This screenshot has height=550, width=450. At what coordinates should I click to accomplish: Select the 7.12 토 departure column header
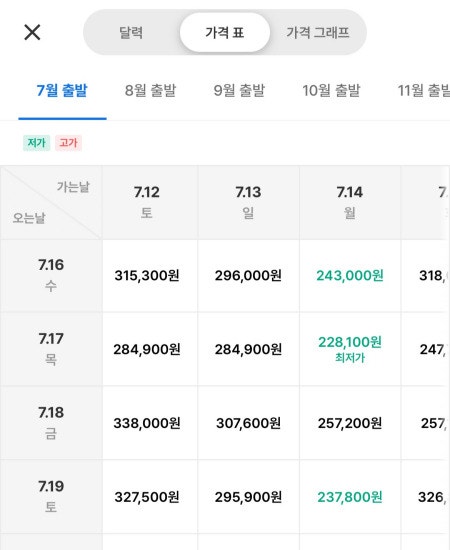tap(147, 202)
